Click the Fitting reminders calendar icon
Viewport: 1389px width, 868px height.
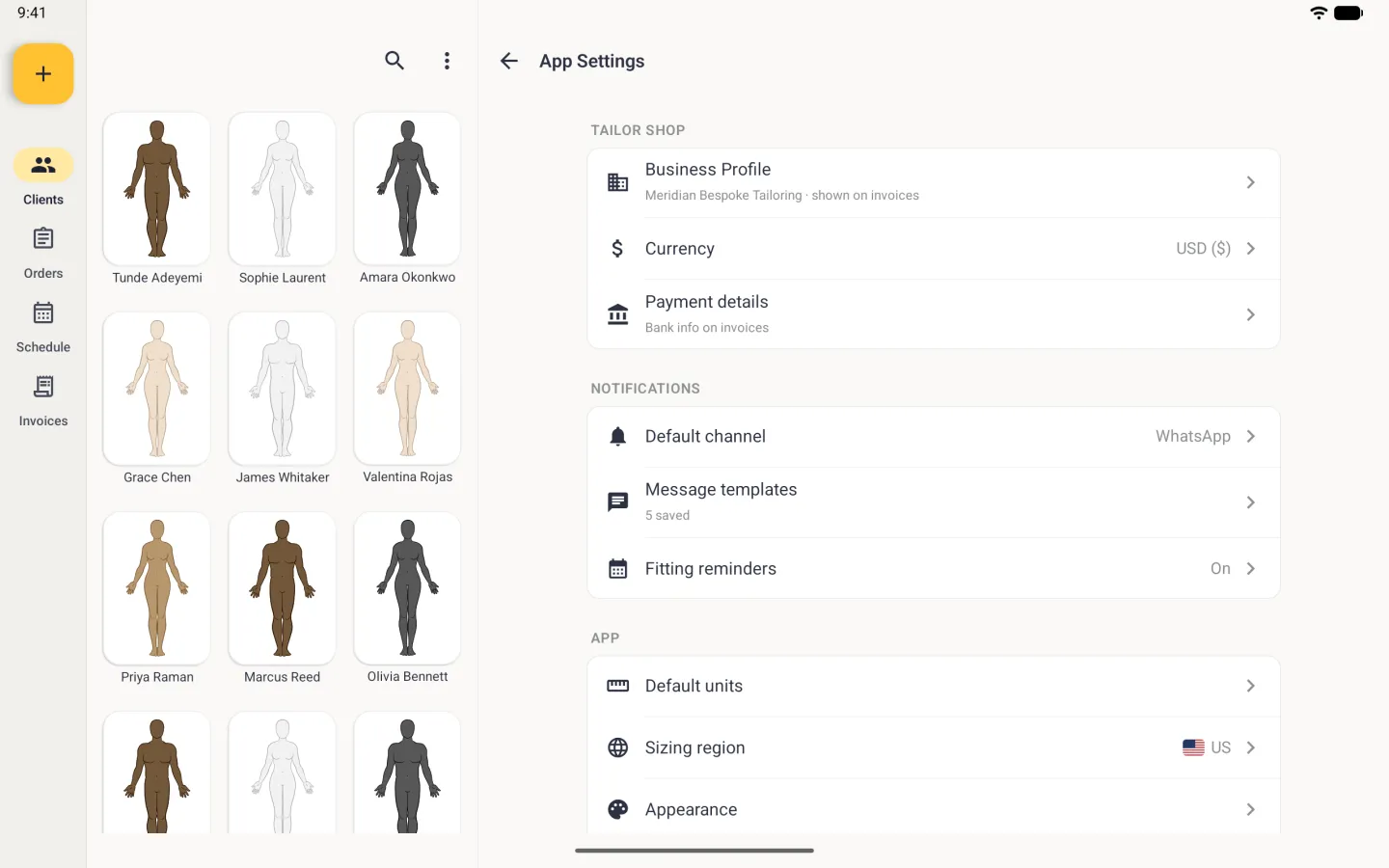618,569
